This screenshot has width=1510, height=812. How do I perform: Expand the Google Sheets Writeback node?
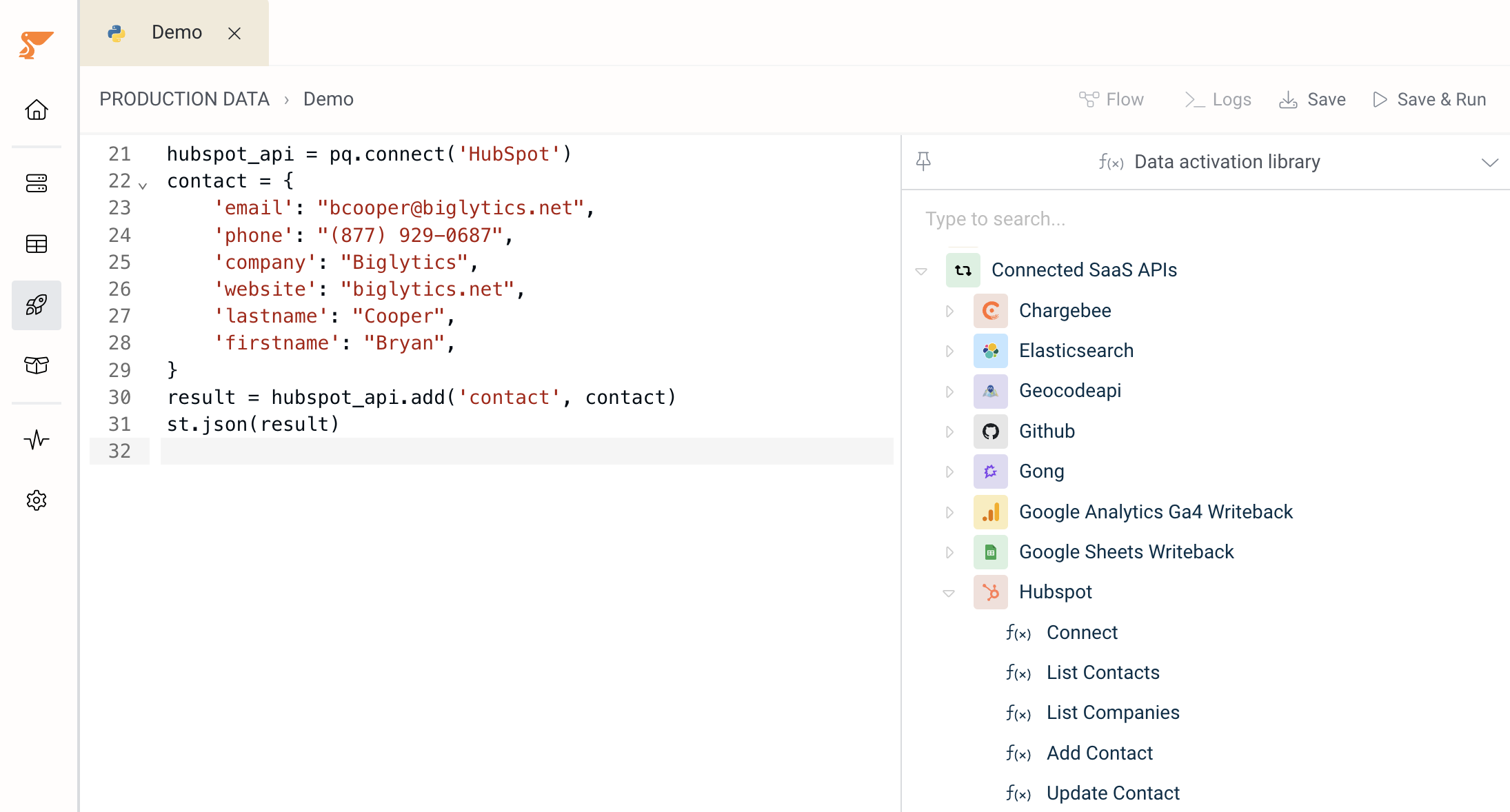949,552
